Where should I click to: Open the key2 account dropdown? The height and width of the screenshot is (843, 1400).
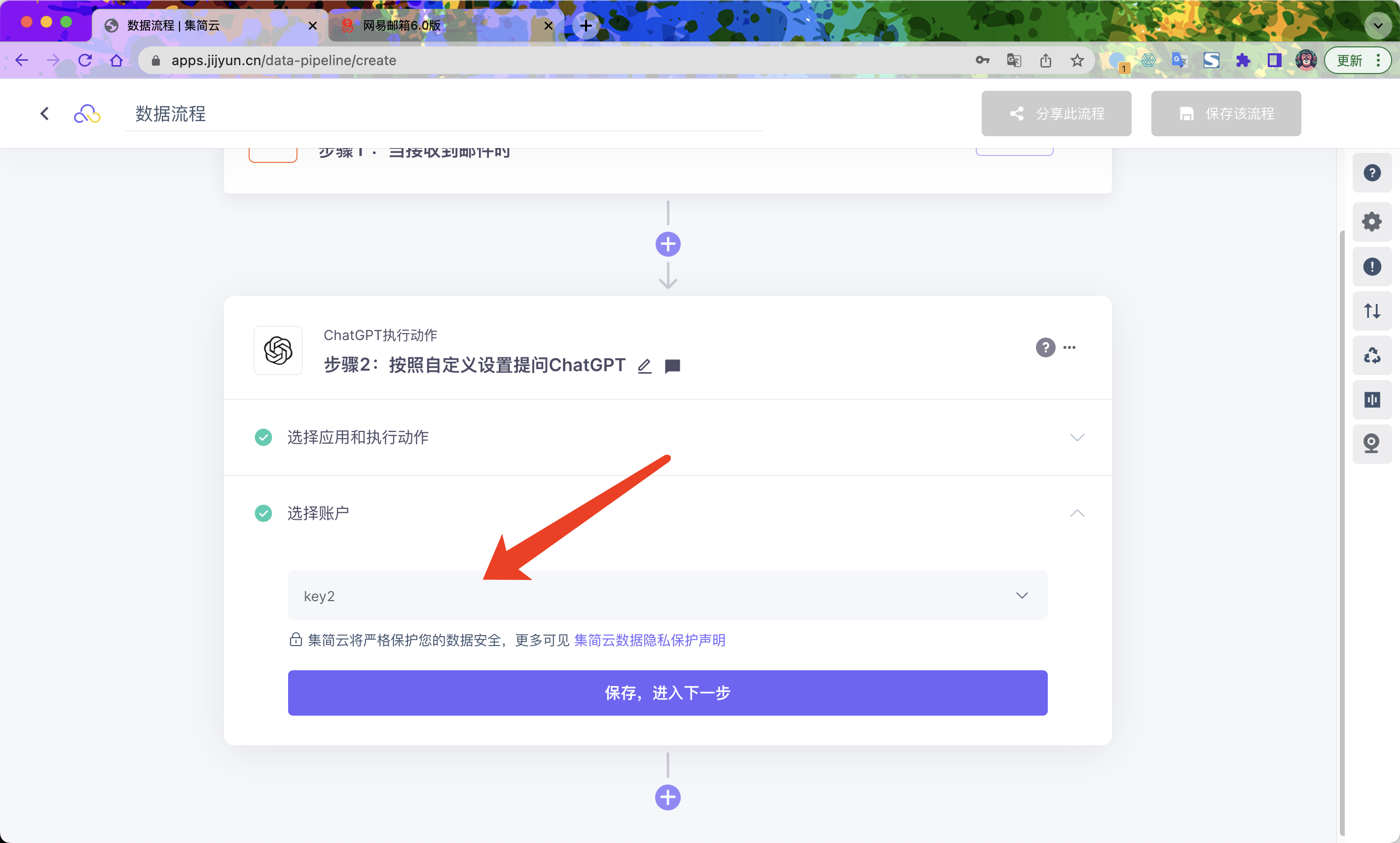pos(667,595)
